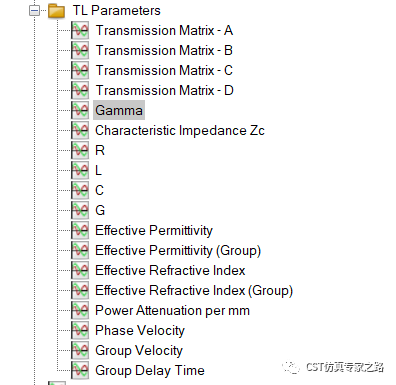This screenshot has height=385, width=396.
Task: Select Effective Refractive Index (Group) entry
Action: 194,291
